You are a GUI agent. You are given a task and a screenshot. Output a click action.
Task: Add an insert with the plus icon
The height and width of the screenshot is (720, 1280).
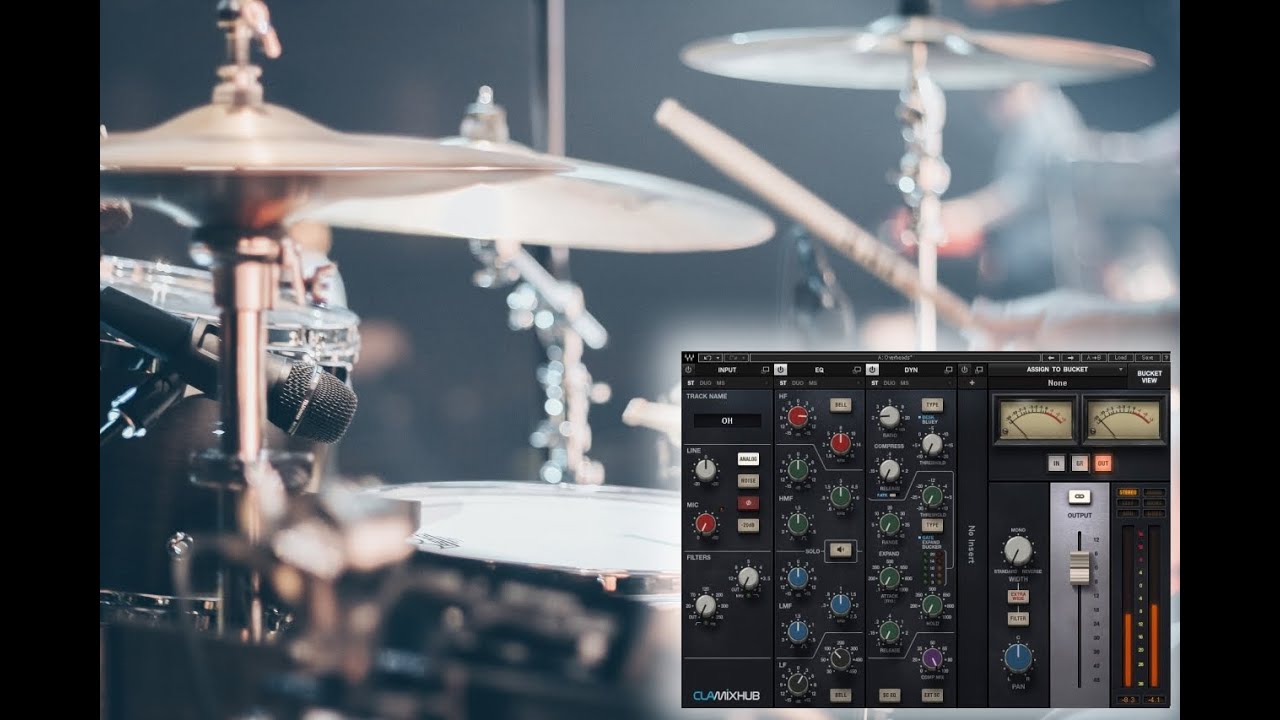[971, 383]
